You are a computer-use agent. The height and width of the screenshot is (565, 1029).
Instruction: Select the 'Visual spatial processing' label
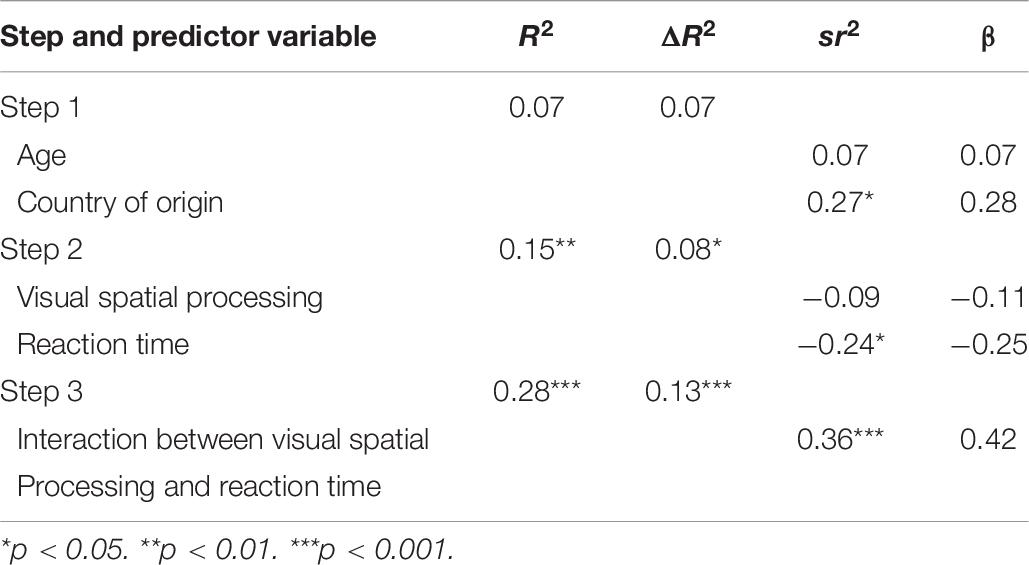point(170,298)
